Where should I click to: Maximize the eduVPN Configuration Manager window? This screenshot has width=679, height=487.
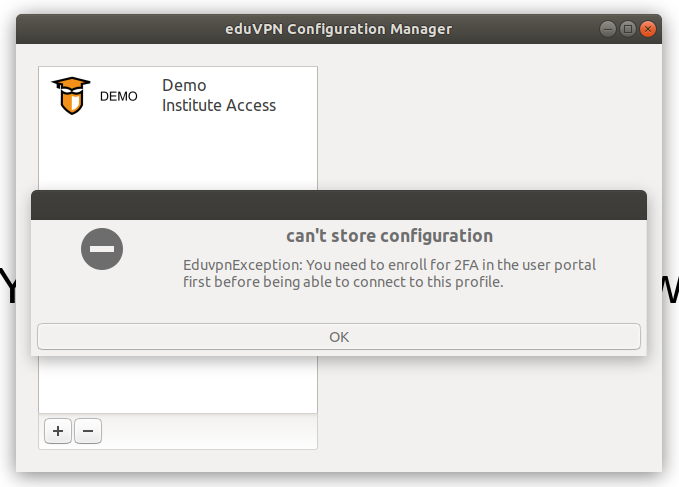(x=628, y=29)
